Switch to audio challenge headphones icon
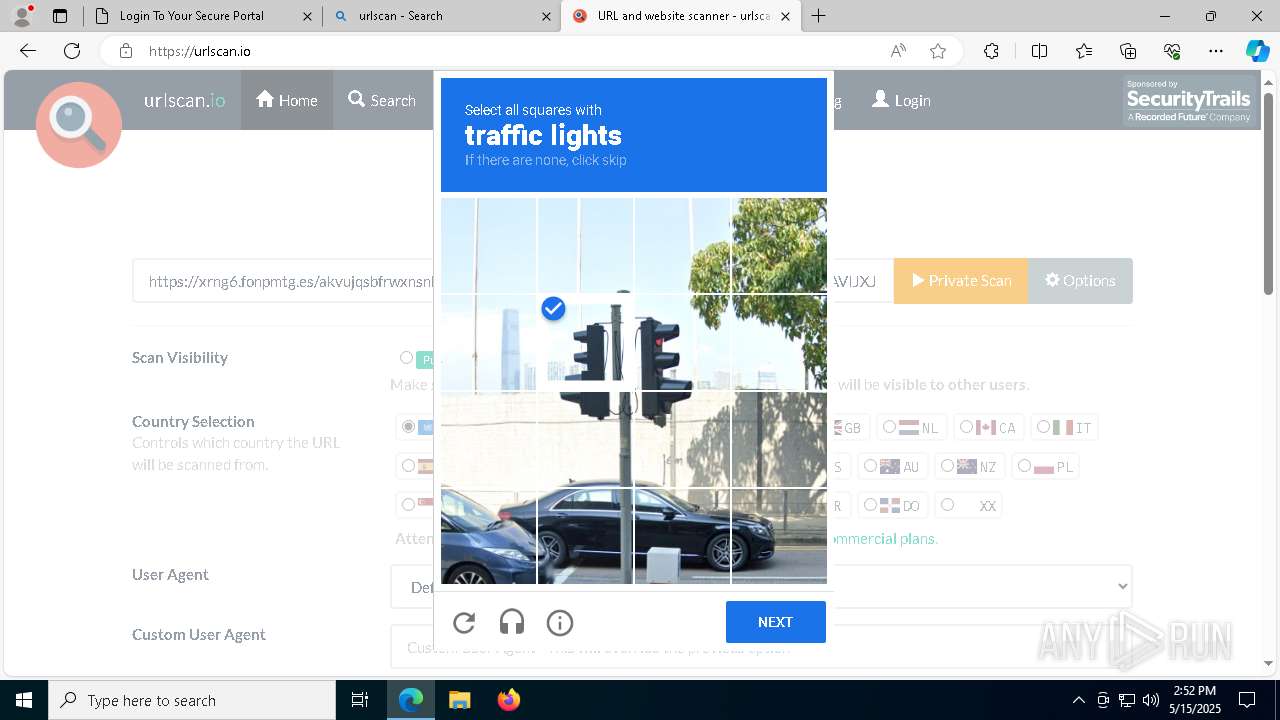The height and width of the screenshot is (720, 1280). (512, 623)
